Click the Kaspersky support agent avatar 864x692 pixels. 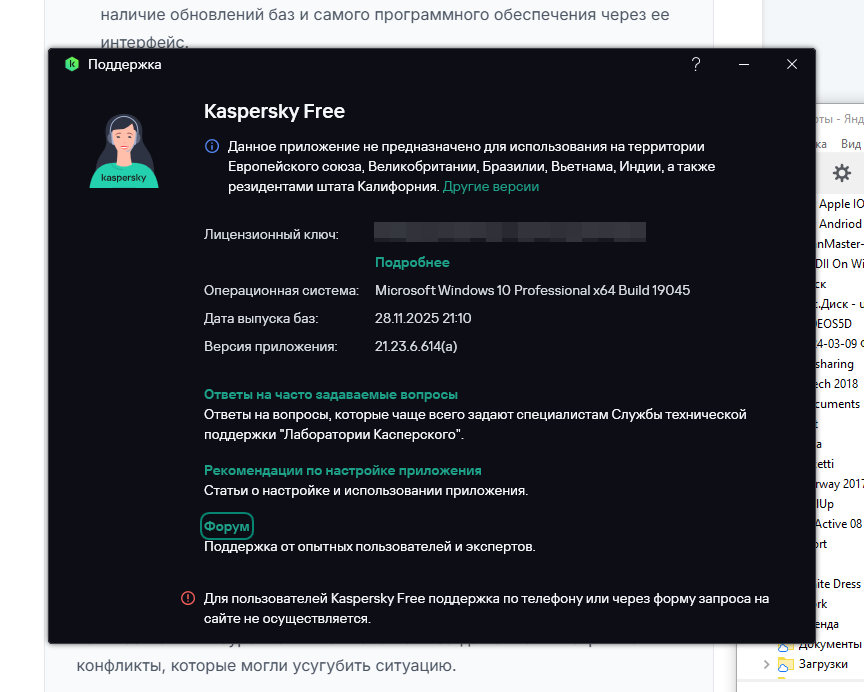[124, 151]
